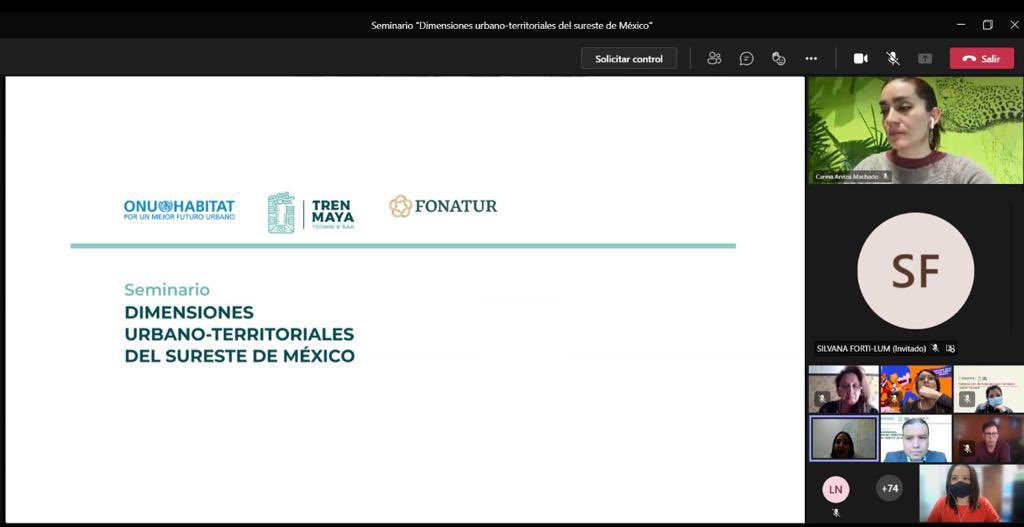Select the tile of the person in red with a black mask
Image resolution: width=1024 pixels, height=527 pixels.
[971, 493]
